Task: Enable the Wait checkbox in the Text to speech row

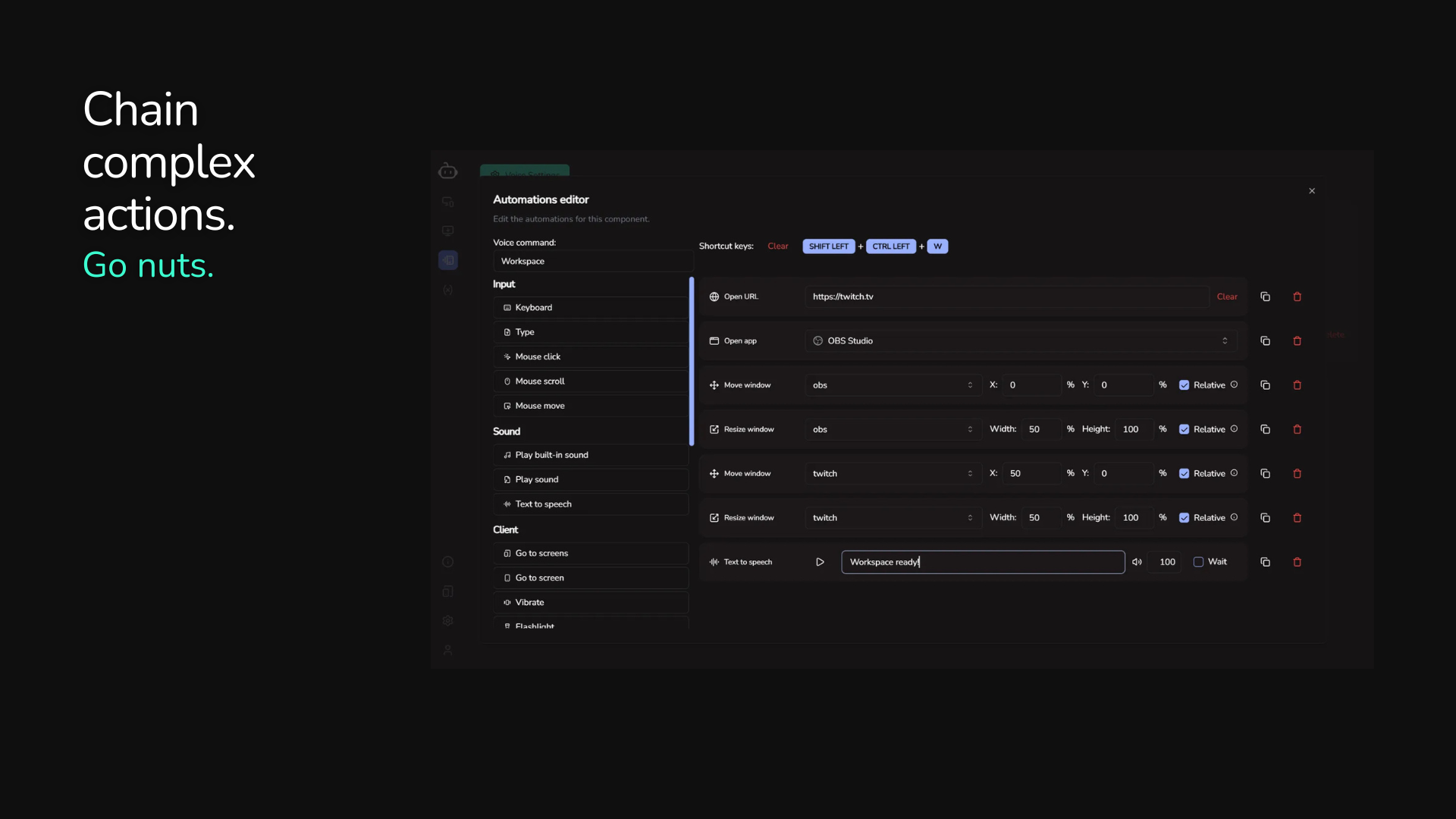Action: [x=1198, y=562]
